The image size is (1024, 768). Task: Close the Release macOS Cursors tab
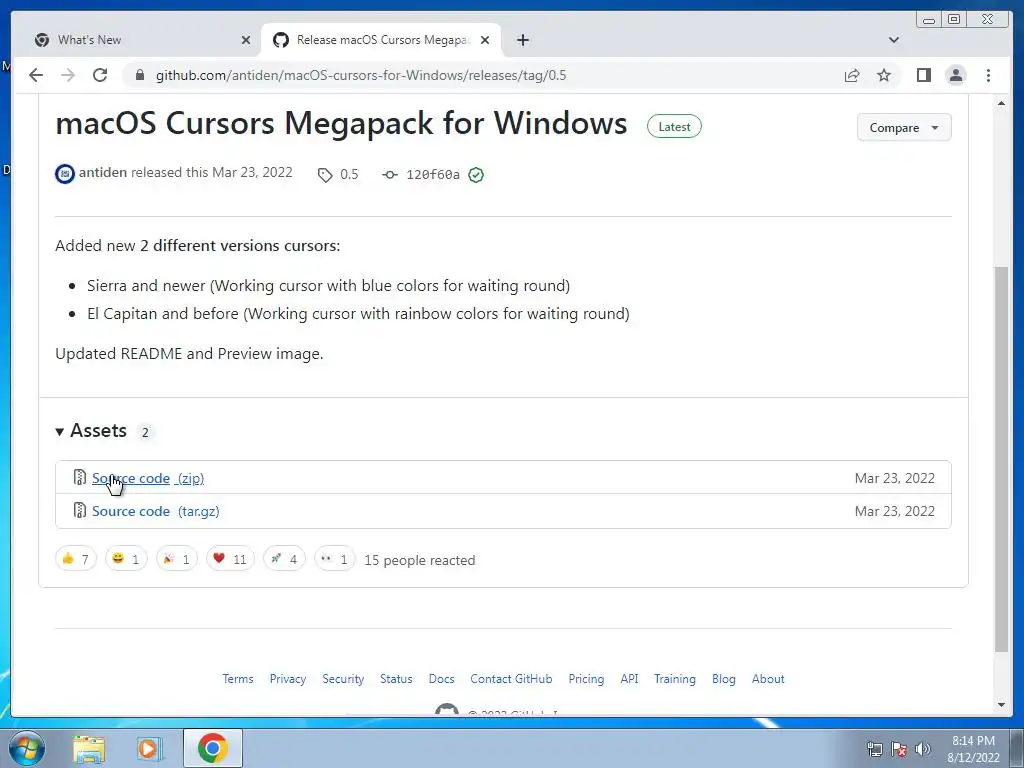click(485, 40)
